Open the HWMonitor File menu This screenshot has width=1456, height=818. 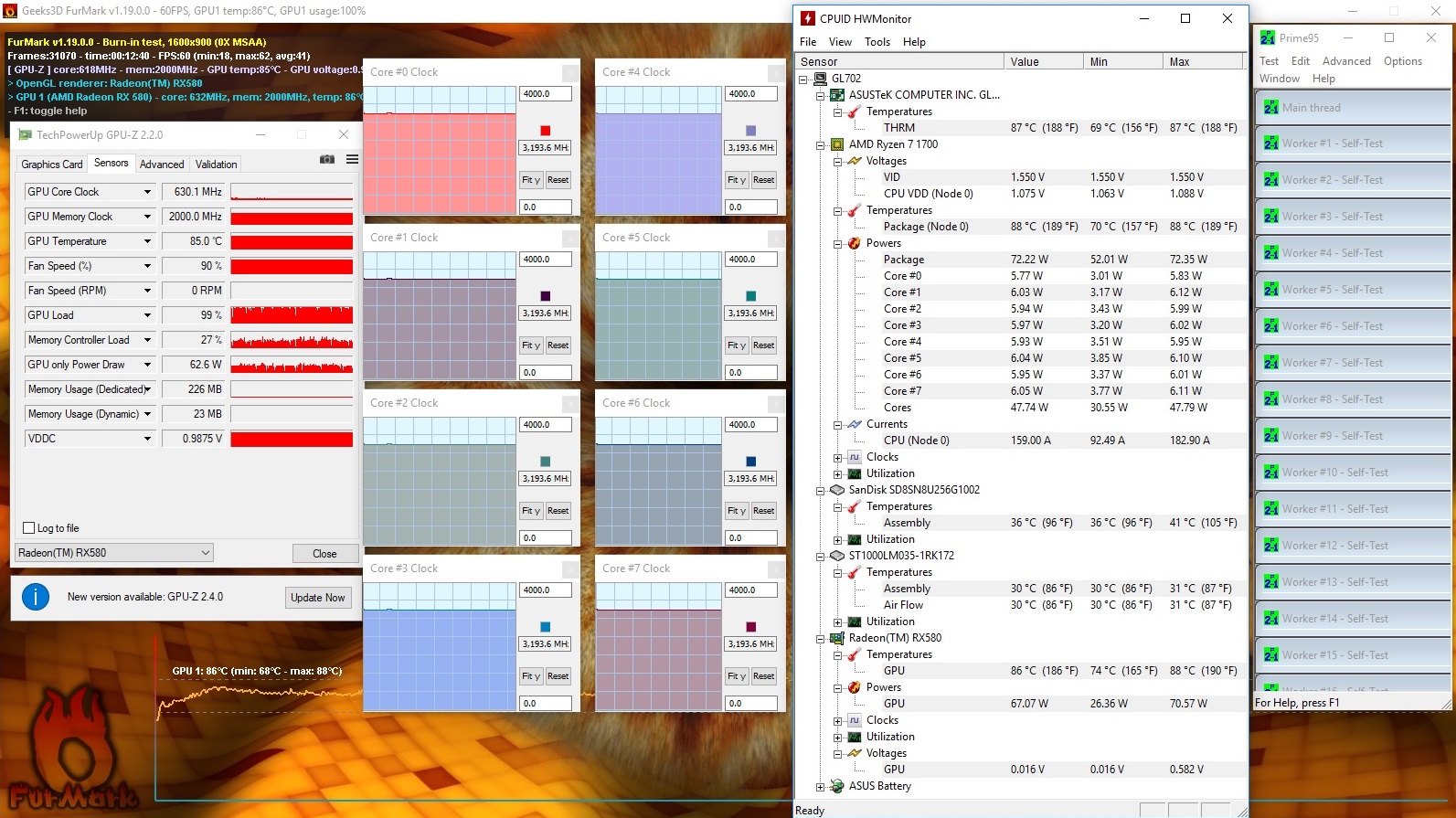(x=808, y=42)
